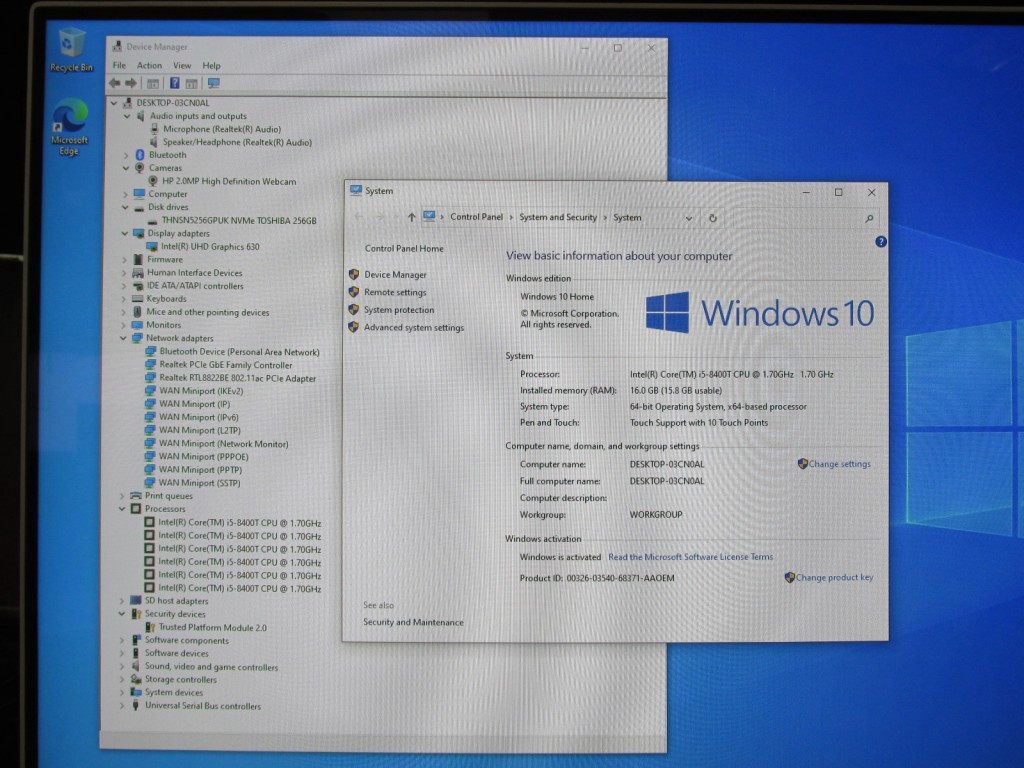This screenshot has height=768, width=1024.
Task: Click the Up arrow in System window navigation
Action: pos(411,217)
